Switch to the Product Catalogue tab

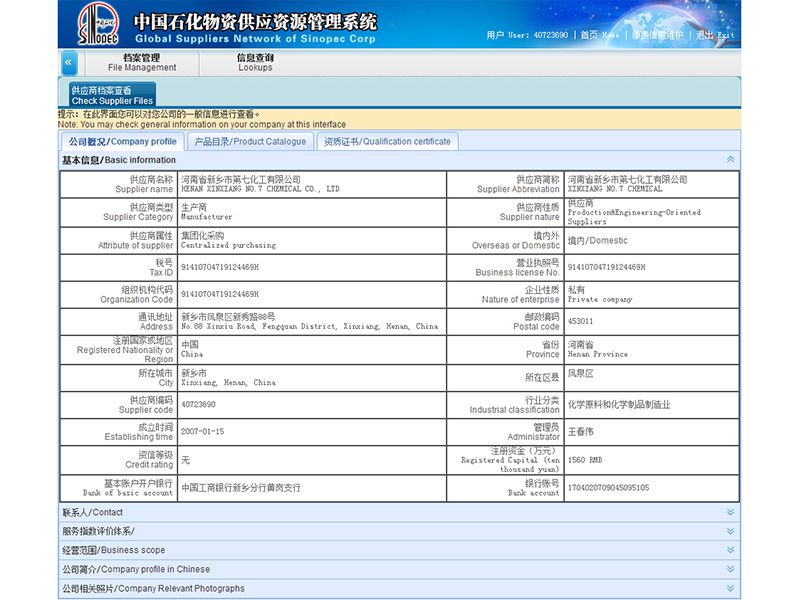pyautogui.click(x=250, y=142)
